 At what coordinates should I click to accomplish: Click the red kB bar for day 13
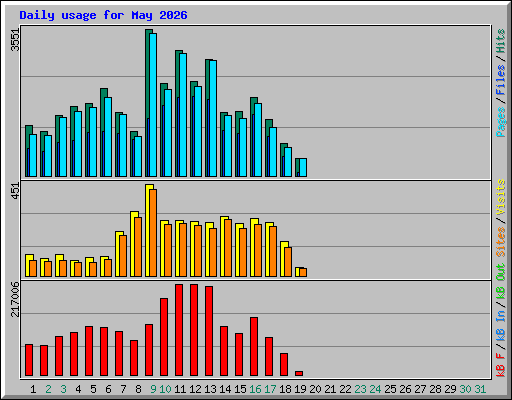pyautogui.click(x=209, y=331)
